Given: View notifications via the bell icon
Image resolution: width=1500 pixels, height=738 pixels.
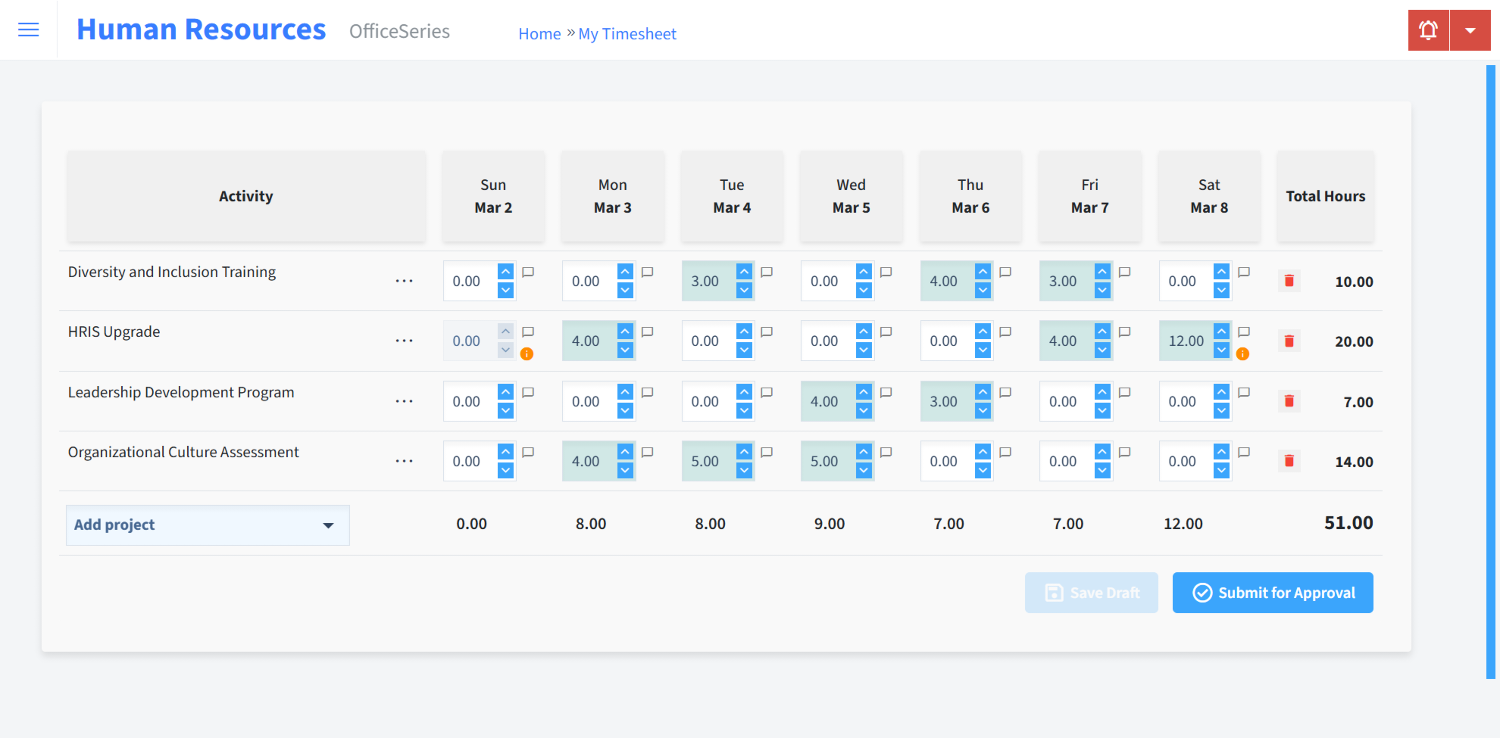Looking at the screenshot, I should [1427, 29].
